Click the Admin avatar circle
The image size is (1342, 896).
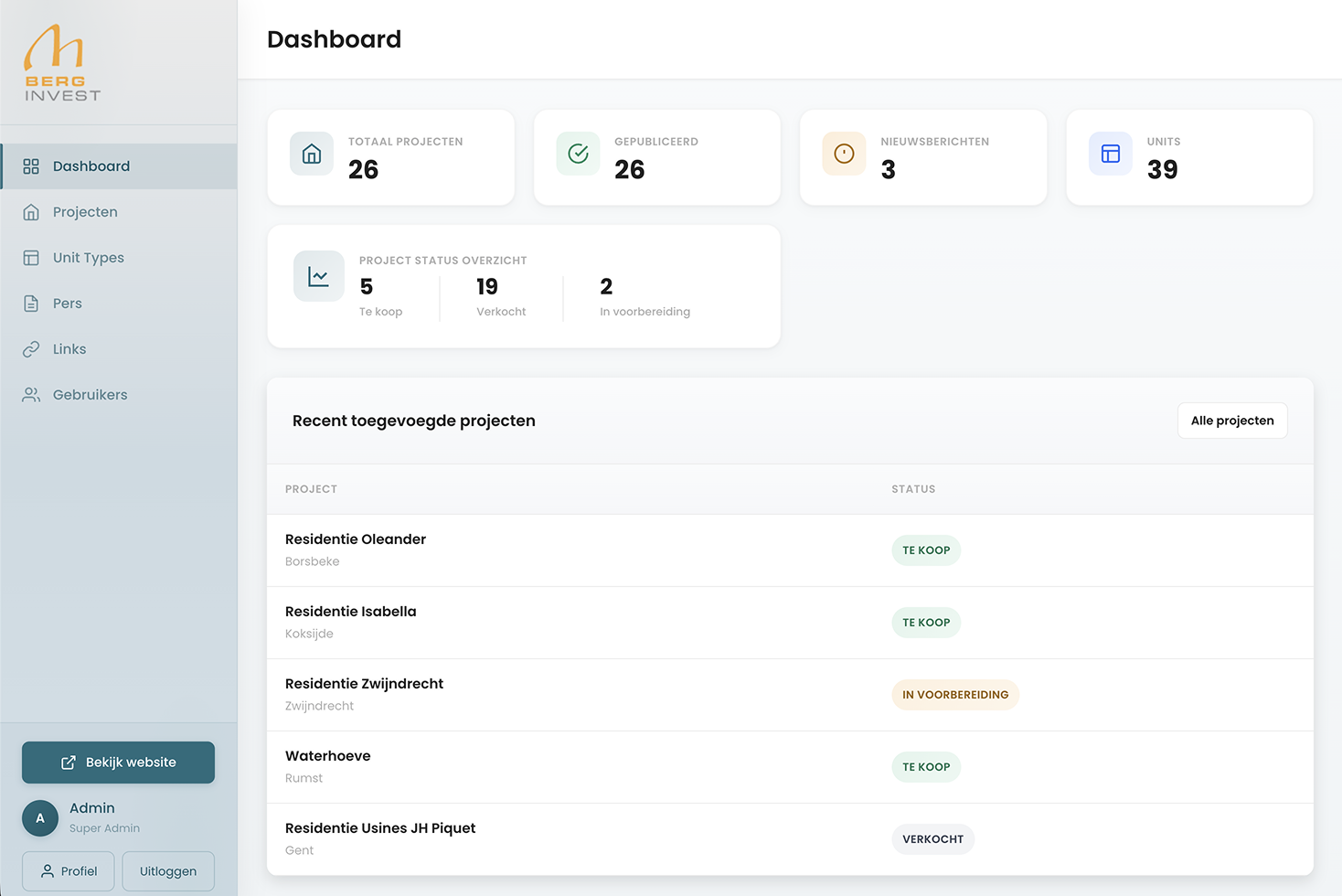pos(39,817)
